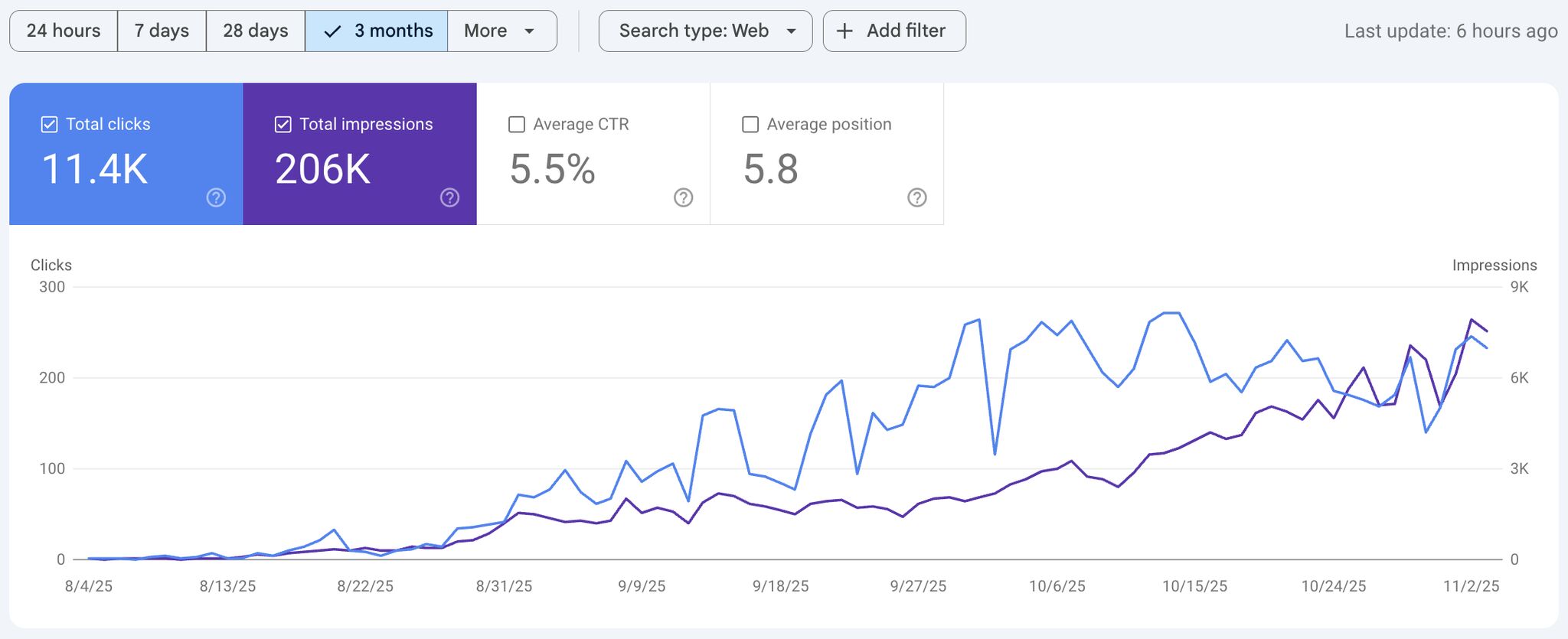This screenshot has width=1568, height=639.
Task: Switch to the 24 hours range
Action: [x=64, y=31]
